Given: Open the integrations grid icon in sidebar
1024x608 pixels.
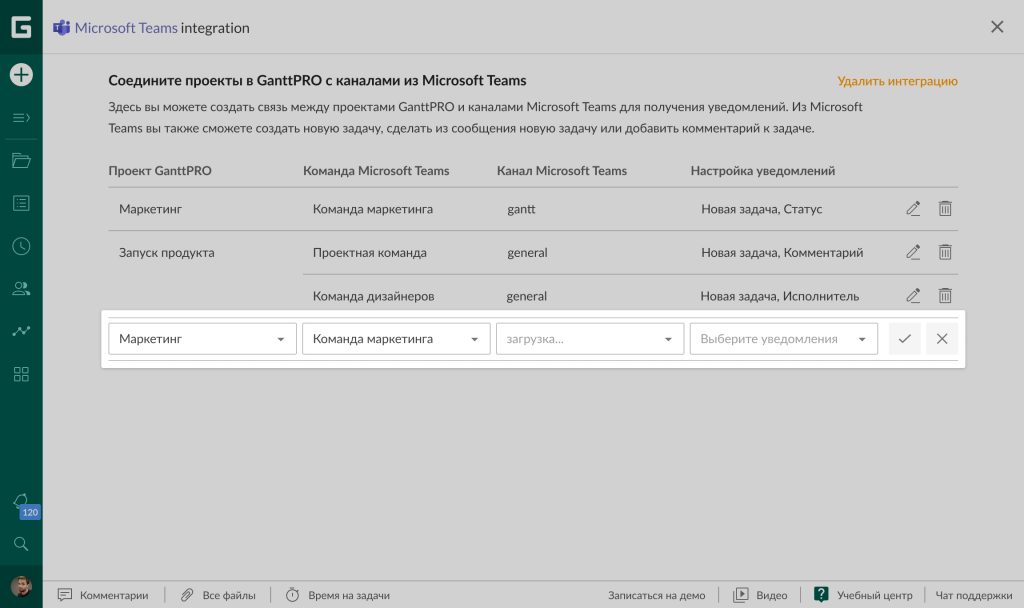Looking at the screenshot, I should (x=20, y=374).
